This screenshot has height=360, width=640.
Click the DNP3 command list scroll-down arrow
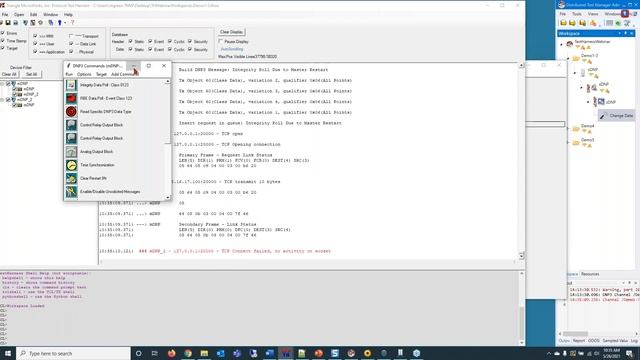[168, 198]
